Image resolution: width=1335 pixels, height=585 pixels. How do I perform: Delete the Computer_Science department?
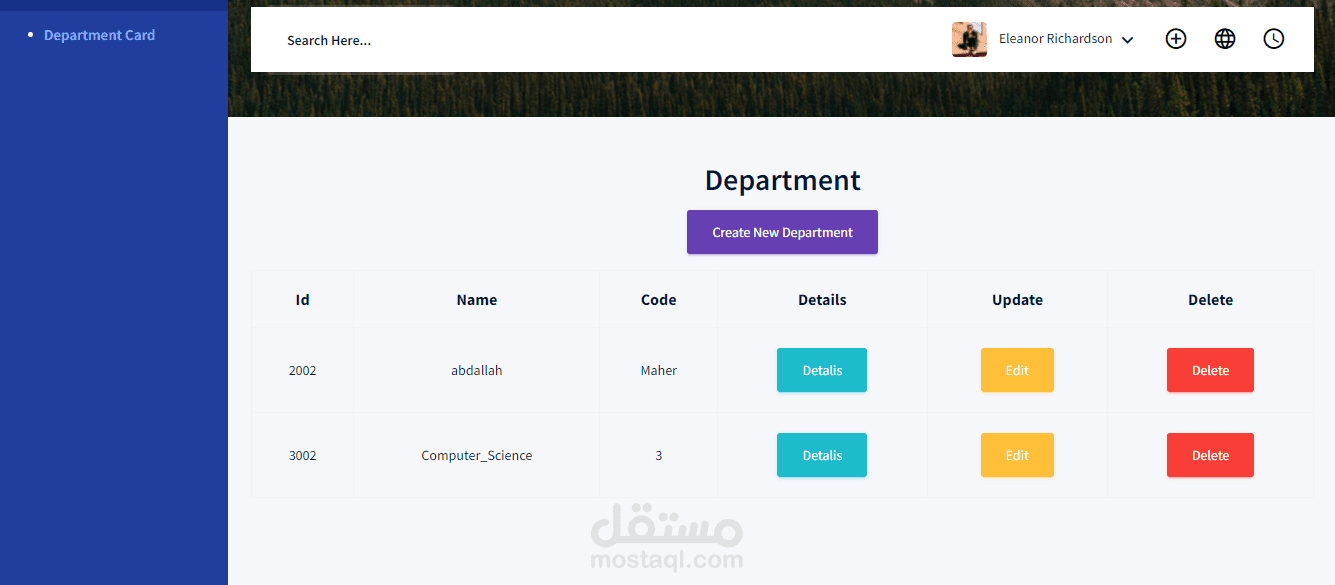pos(1210,455)
